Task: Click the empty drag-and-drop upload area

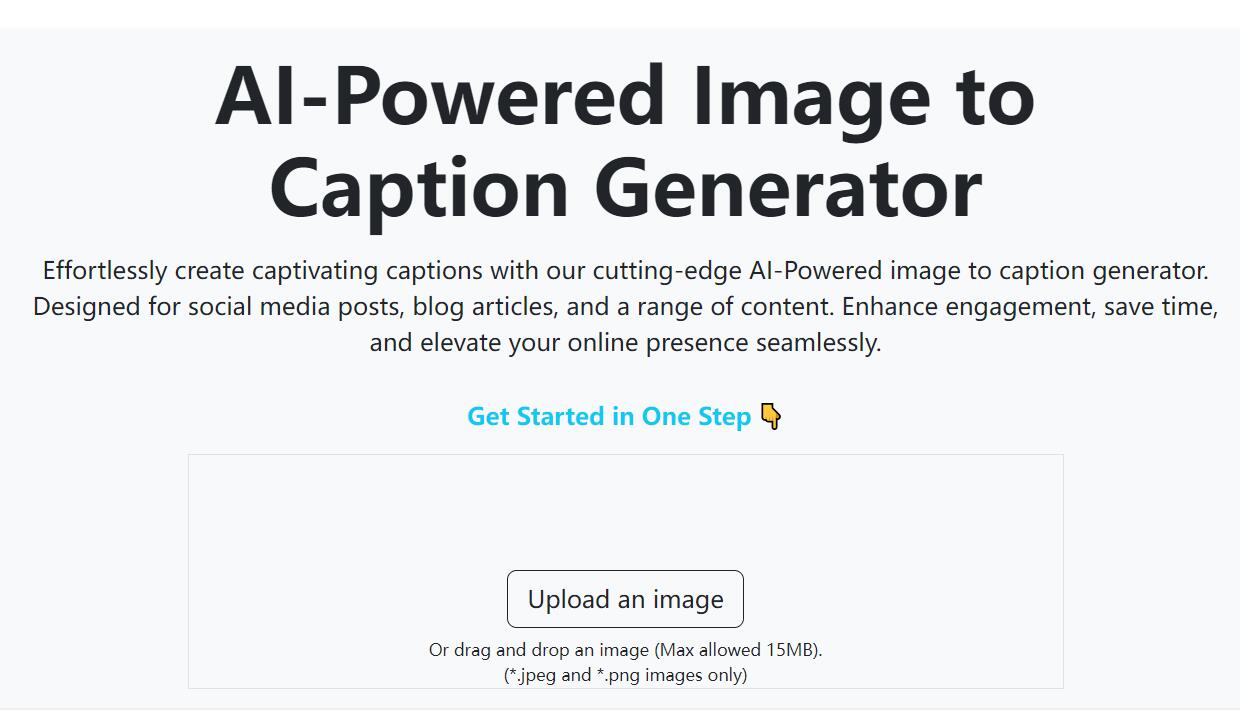Action: point(625,512)
